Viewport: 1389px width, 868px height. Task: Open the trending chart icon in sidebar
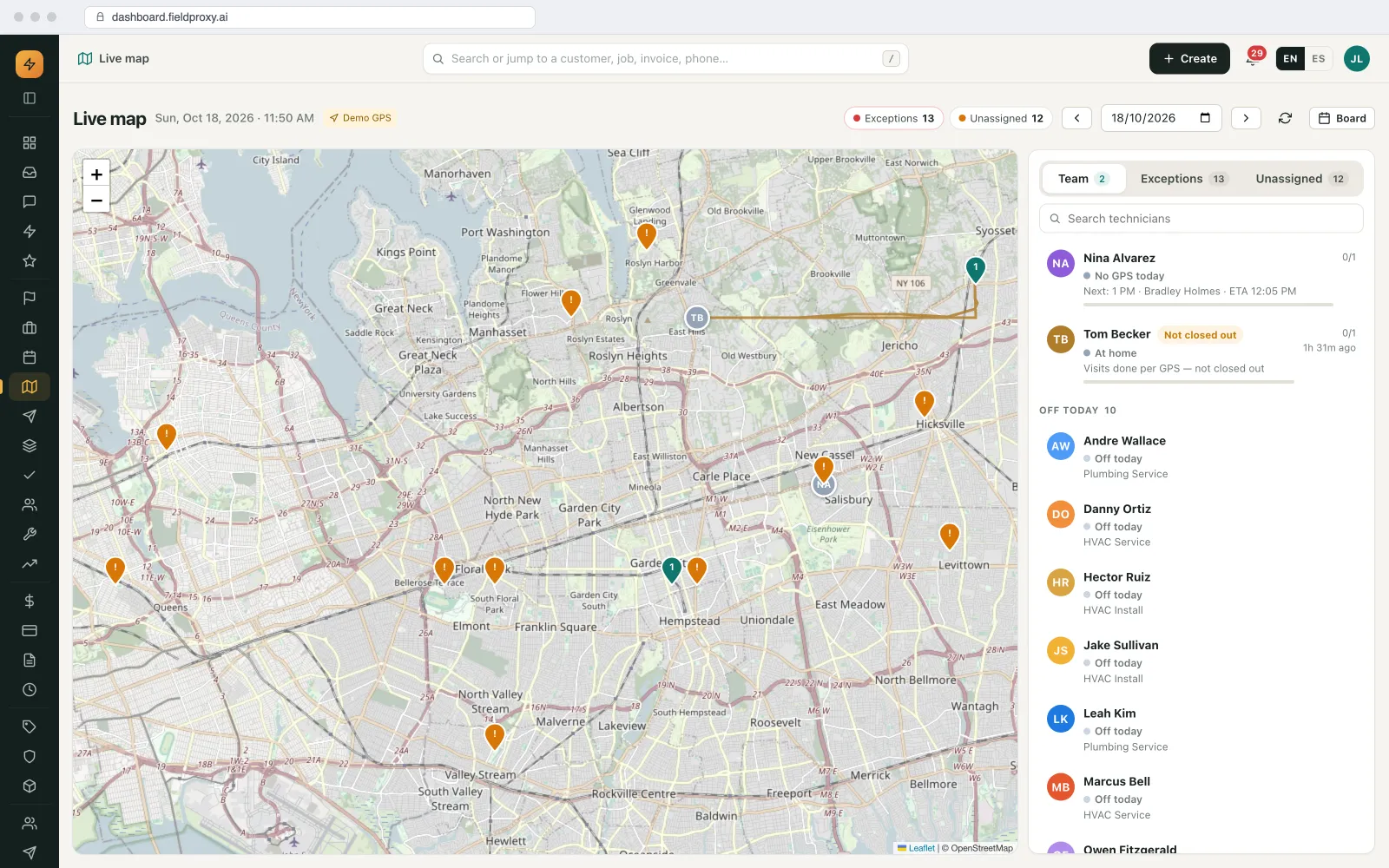tap(30, 563)
